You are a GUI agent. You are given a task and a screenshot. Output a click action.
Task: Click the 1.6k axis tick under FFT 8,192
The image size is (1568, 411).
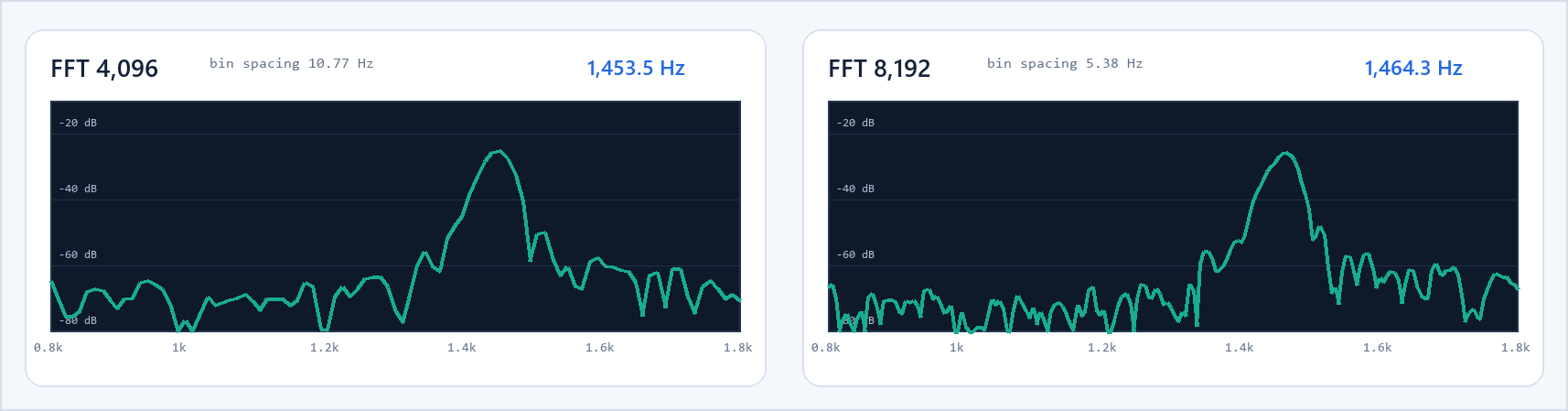coord(1378,348)
